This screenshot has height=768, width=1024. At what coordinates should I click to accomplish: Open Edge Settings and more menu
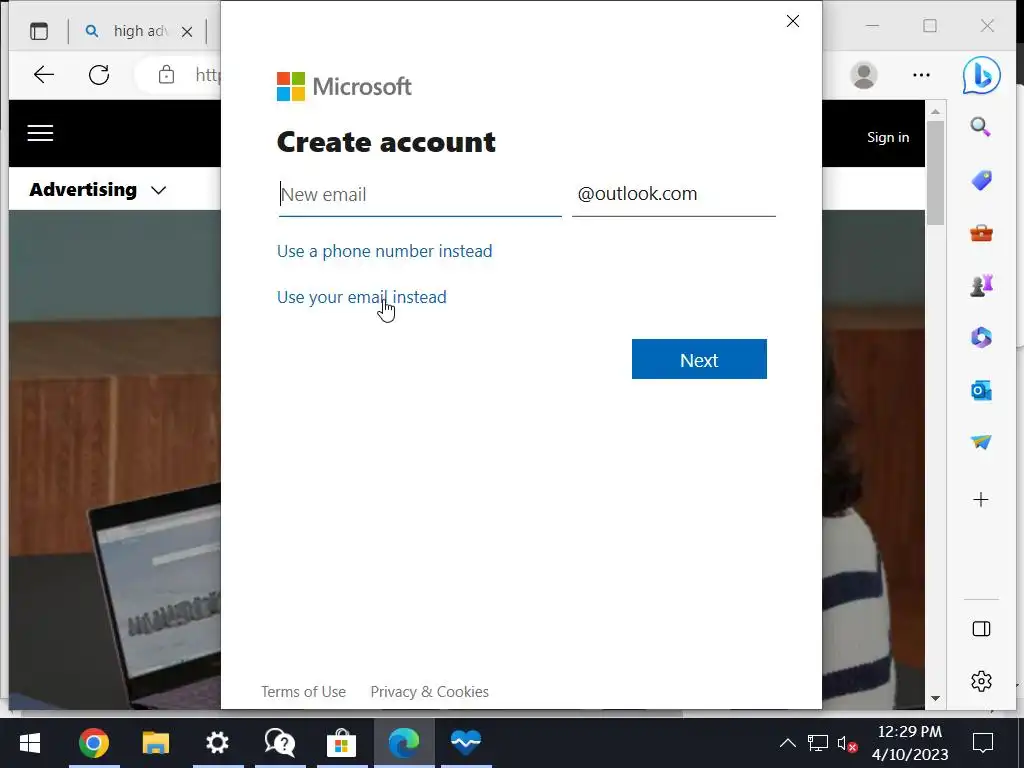(x=921, y=75)
